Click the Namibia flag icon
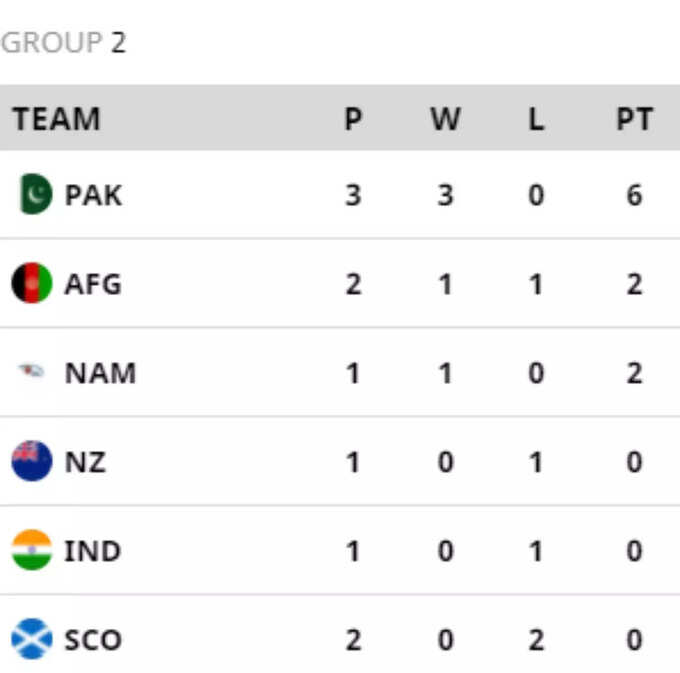 point(31,371)
